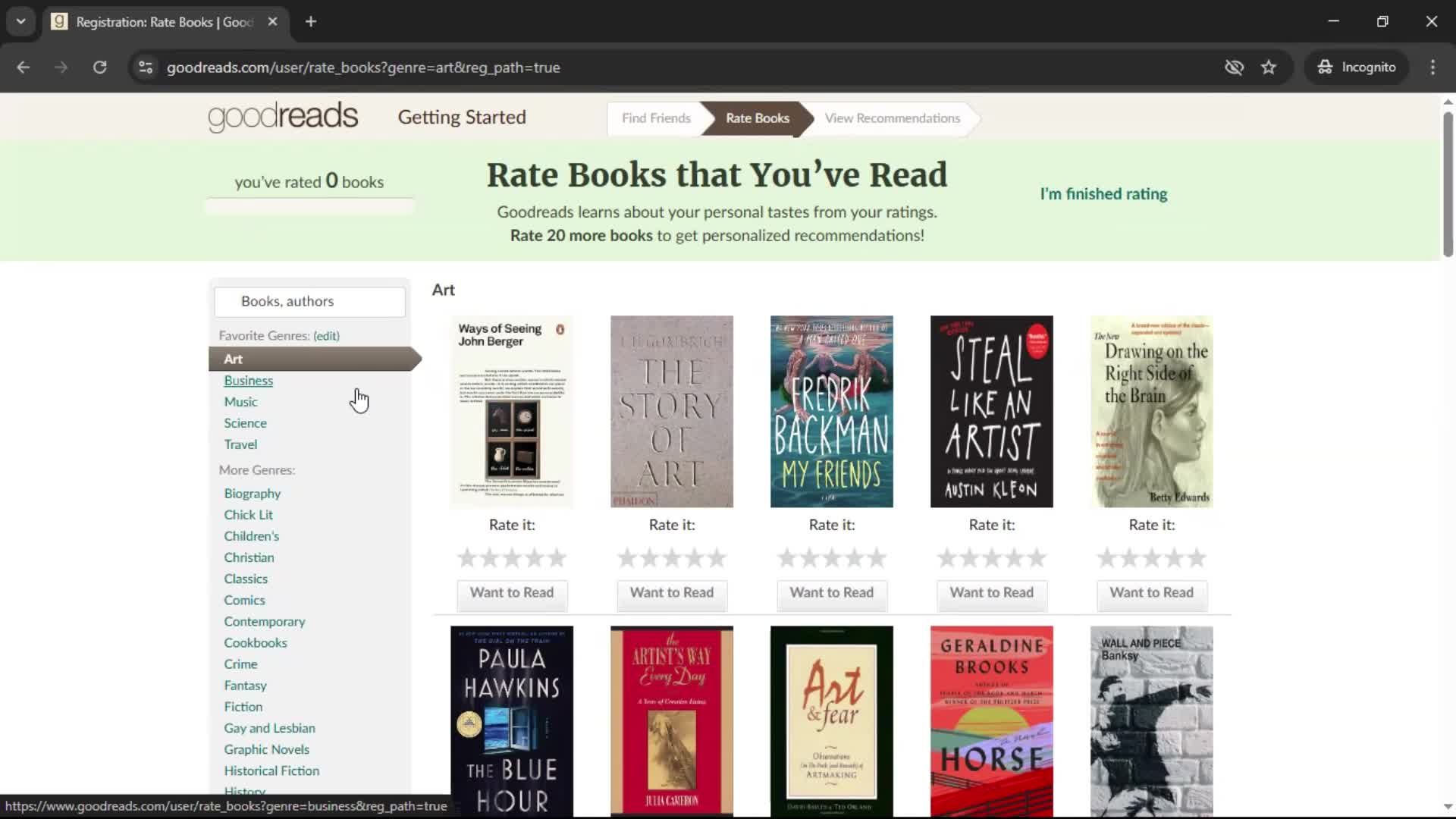The image size is (1456, 819).
Task: Open the Art & Fear book cover
Action: coord(832,721)
